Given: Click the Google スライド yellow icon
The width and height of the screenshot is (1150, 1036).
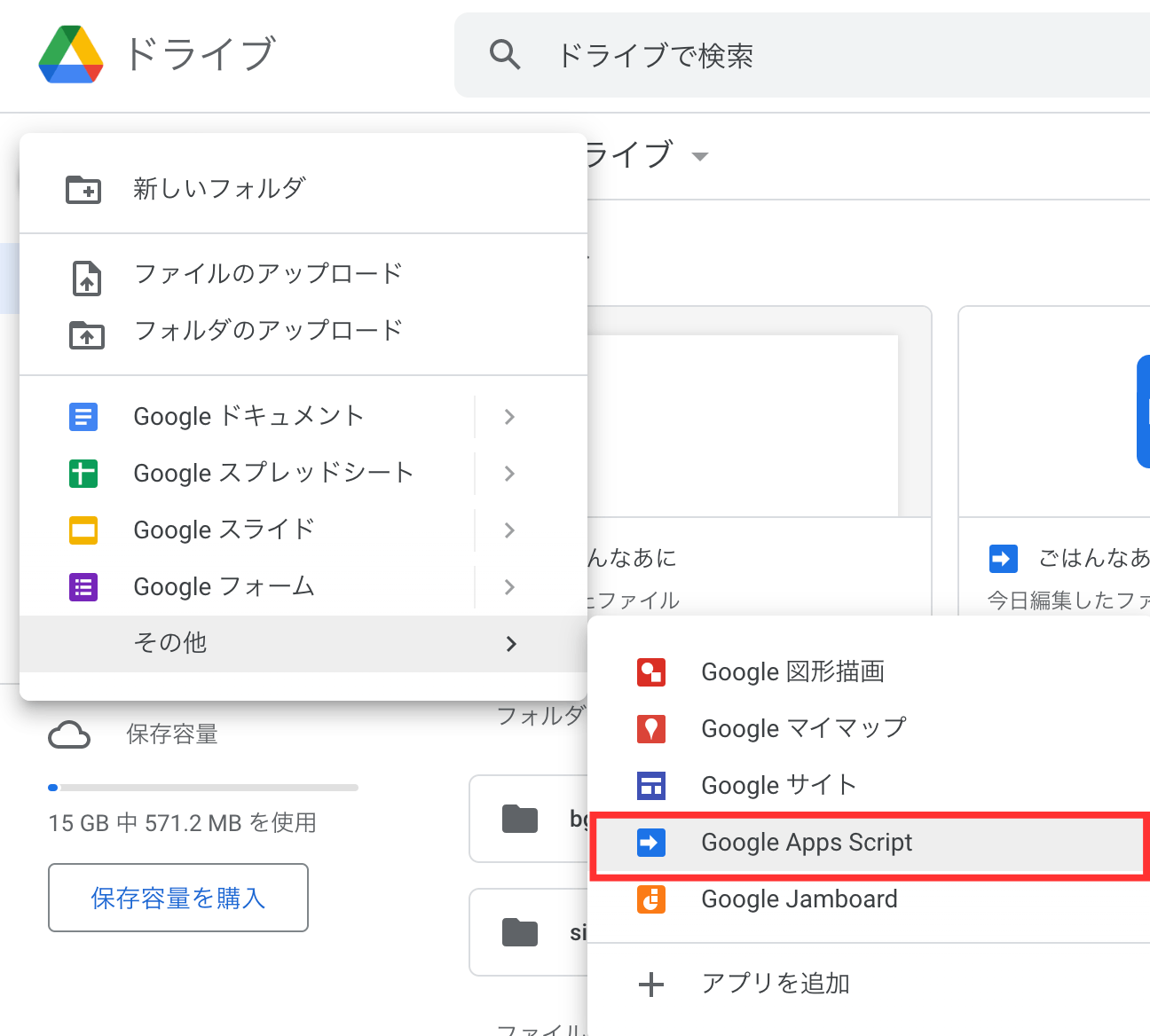Looking at the screenshot, I should coord(83,530).
